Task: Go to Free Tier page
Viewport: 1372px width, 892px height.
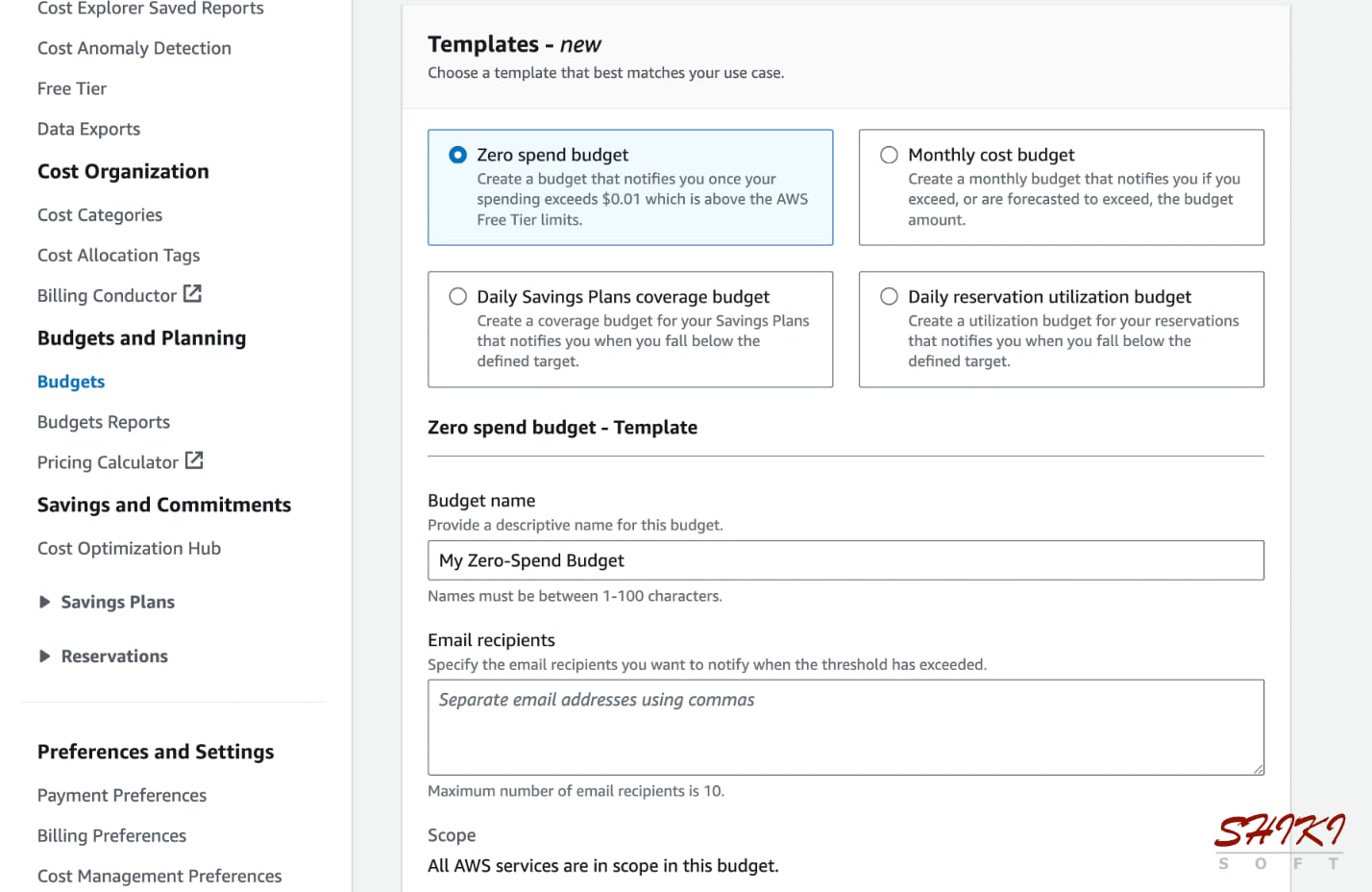Action: (x=72, y=88)
